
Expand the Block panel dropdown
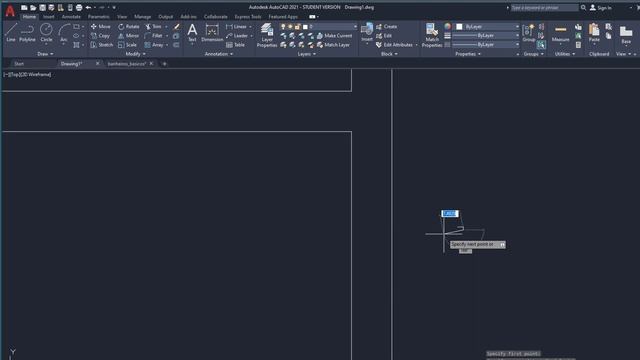click(389, 54)
